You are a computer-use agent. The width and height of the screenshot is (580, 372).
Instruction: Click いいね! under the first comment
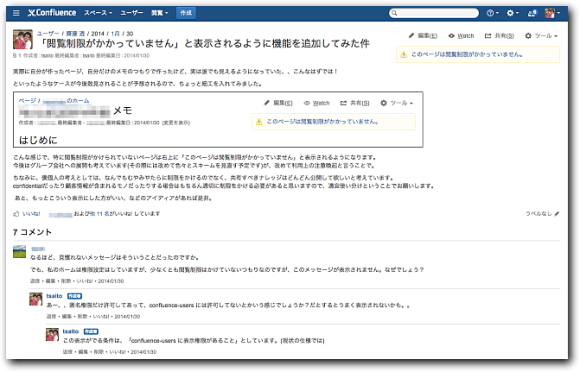pyautogui.click(x=84, y=281)
